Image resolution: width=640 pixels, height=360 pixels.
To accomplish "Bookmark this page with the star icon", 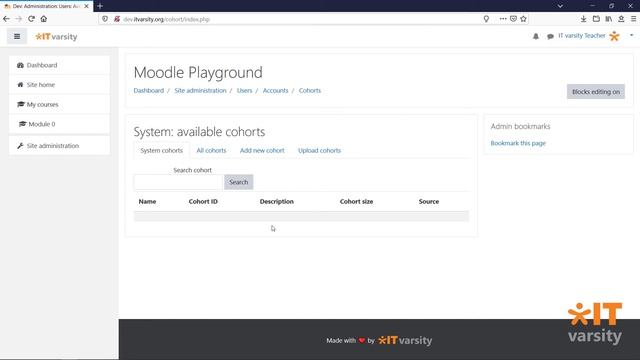I will pos(523,19).
